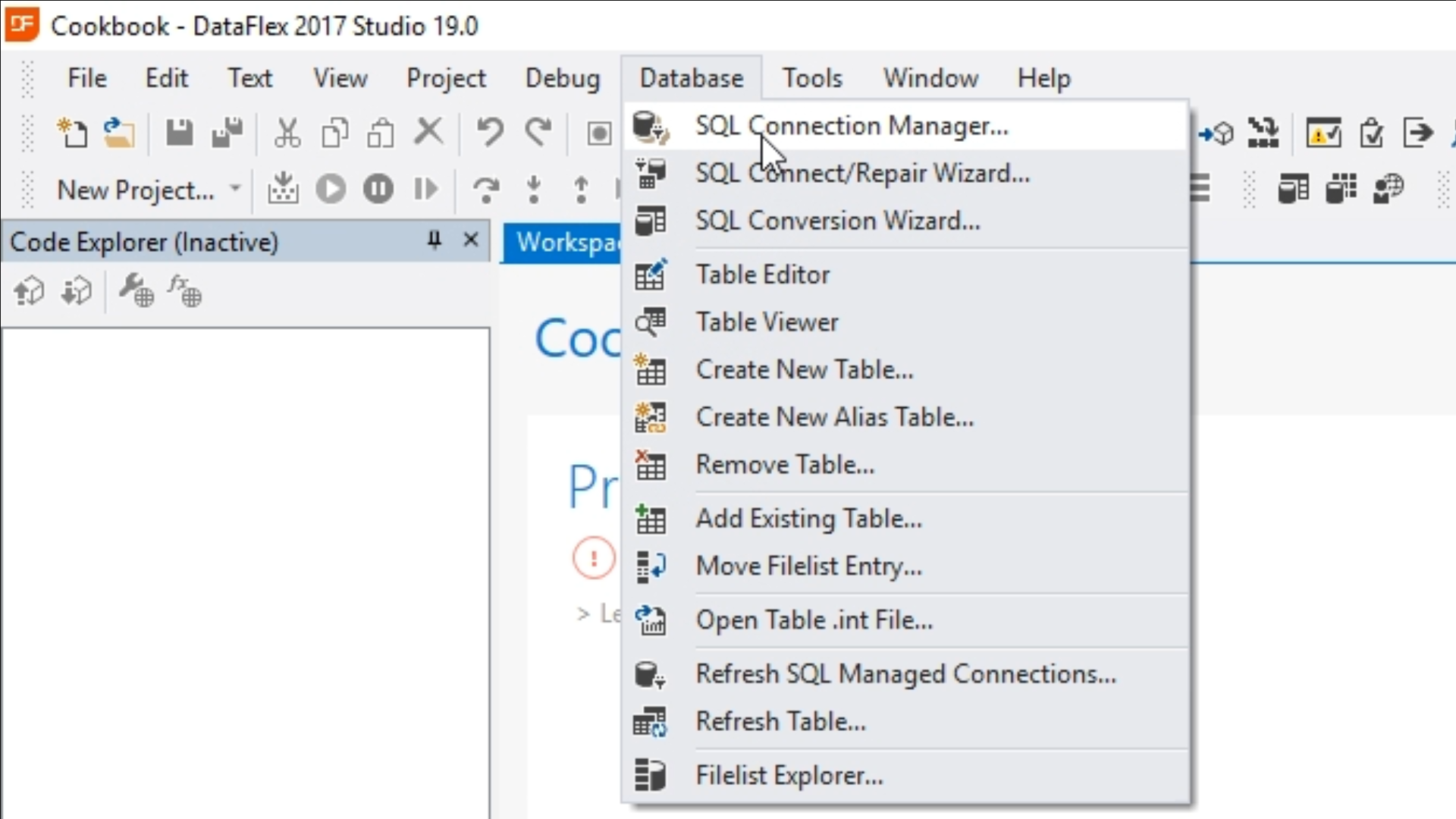This screenshot has height=819, width=1456.
Task: Expand the Le... section chevron
Action: (x=582, y=613)
